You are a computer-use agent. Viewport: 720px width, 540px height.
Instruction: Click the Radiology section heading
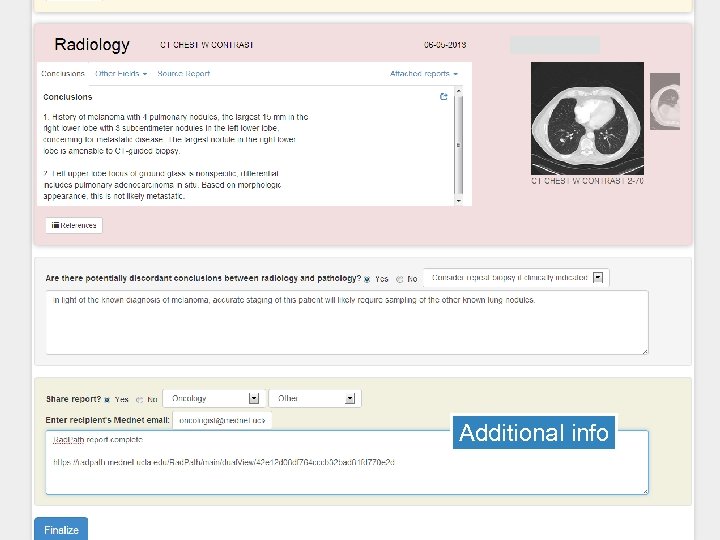(92, 45)
